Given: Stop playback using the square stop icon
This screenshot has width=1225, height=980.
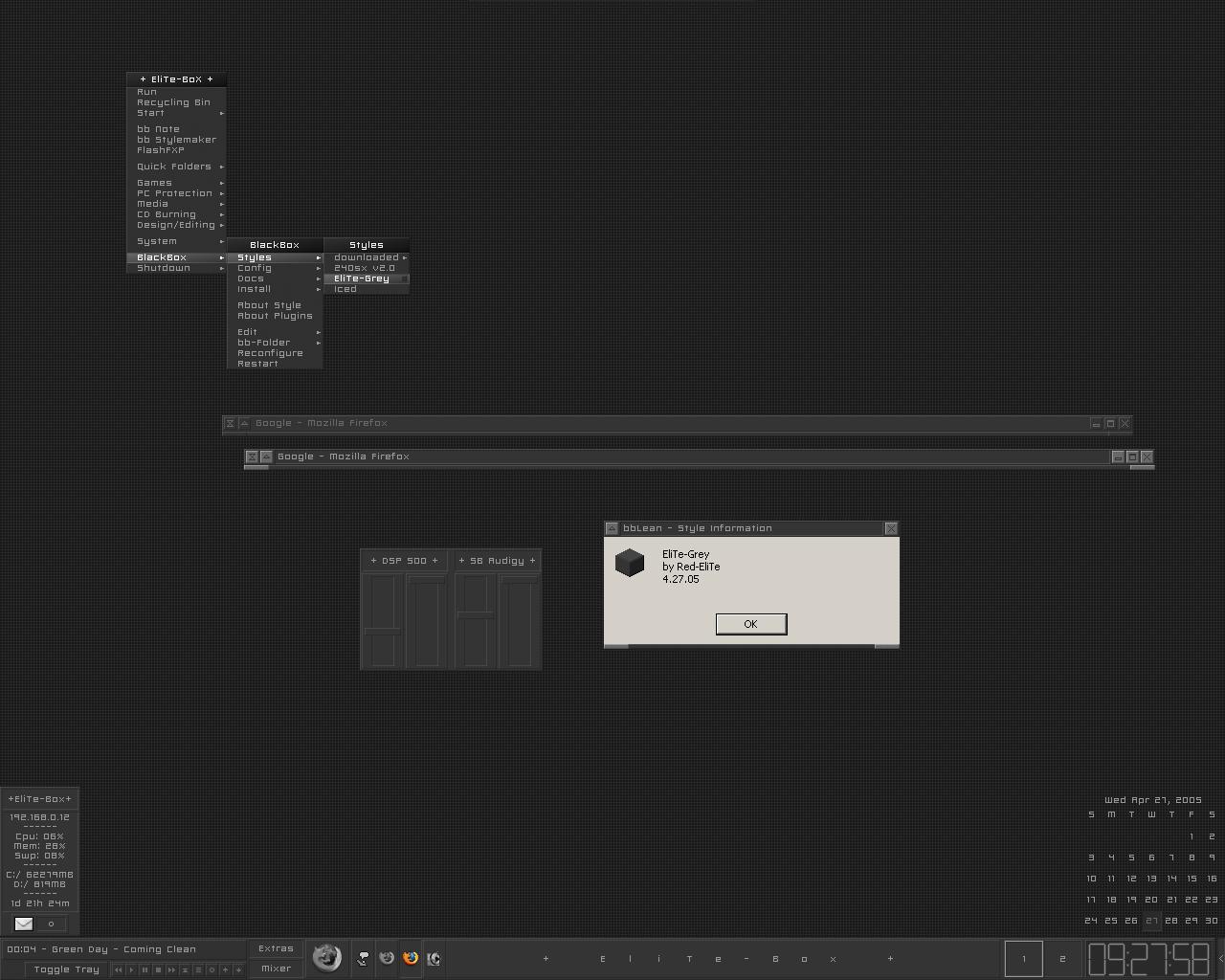Looking at the screenshot, I should [158, 969].
